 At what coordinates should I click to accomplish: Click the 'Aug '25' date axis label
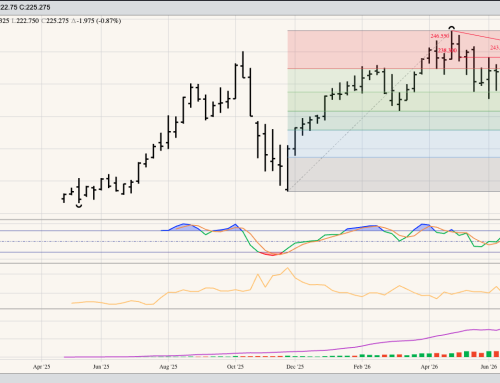click(168, 367)
